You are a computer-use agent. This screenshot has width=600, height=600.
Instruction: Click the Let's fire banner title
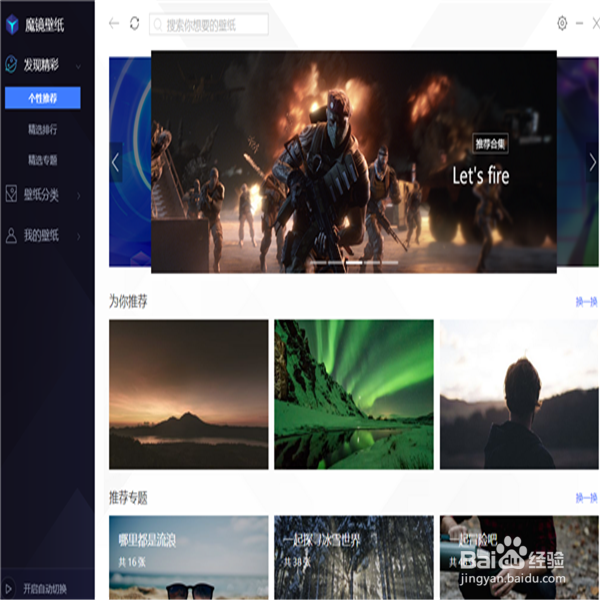pos(481,176)
